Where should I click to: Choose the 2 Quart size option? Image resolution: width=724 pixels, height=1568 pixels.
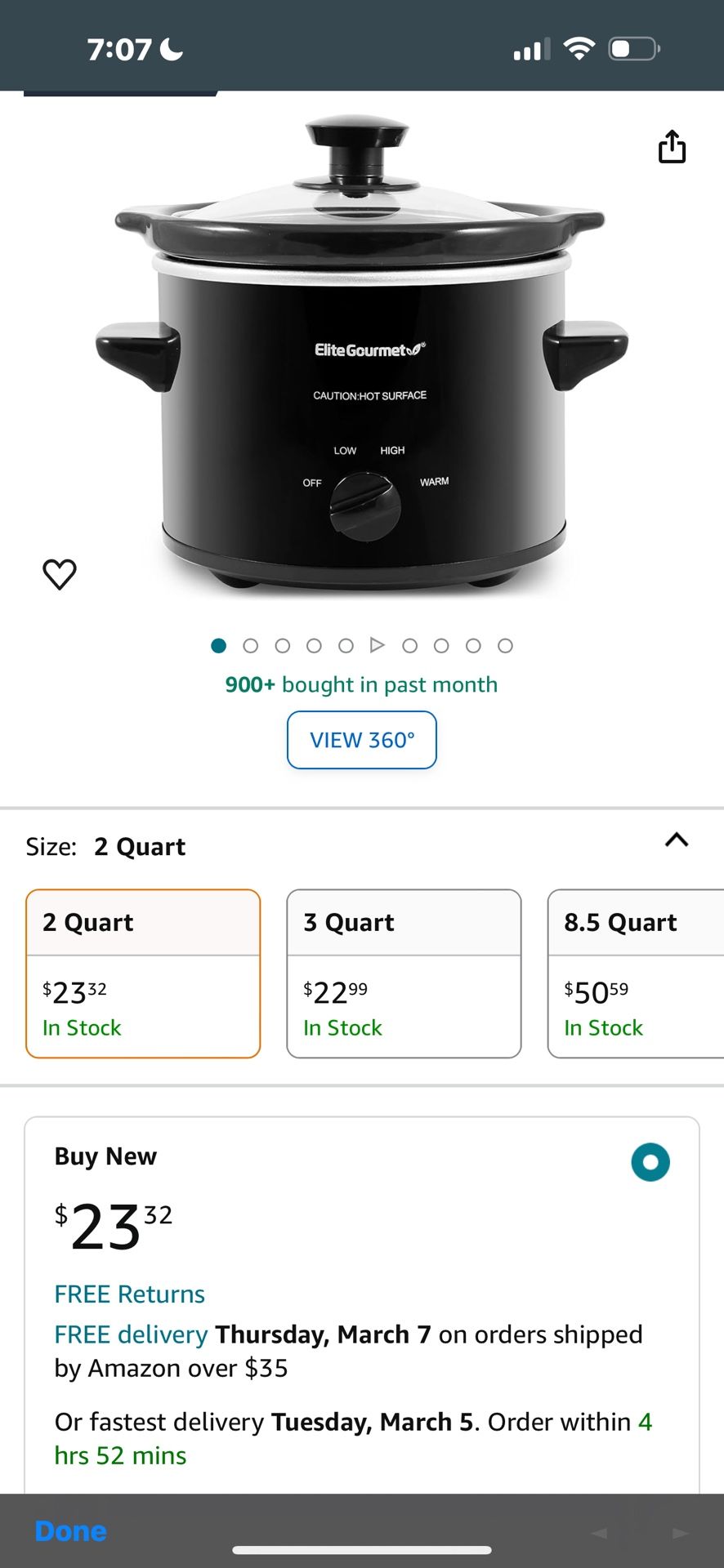tap(143, 973)
